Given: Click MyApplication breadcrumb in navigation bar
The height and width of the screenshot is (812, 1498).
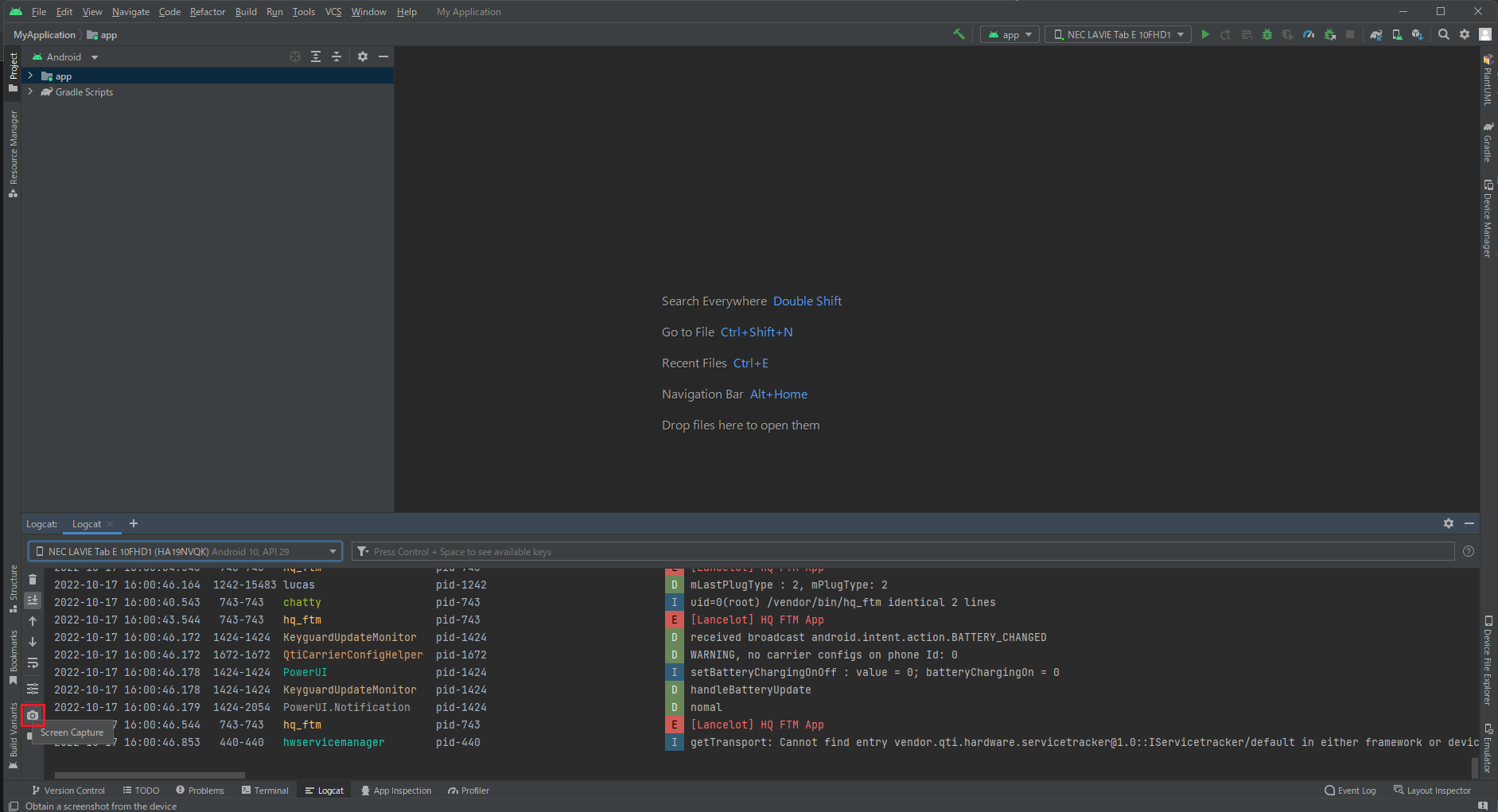Looking at the screenshot, I should tap(45, 34).
